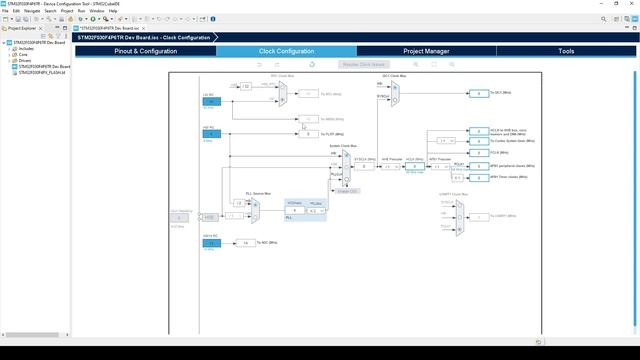Click Project Explorer horizontal scrollbar
The image size is (640, 360).
click(32, 335)
